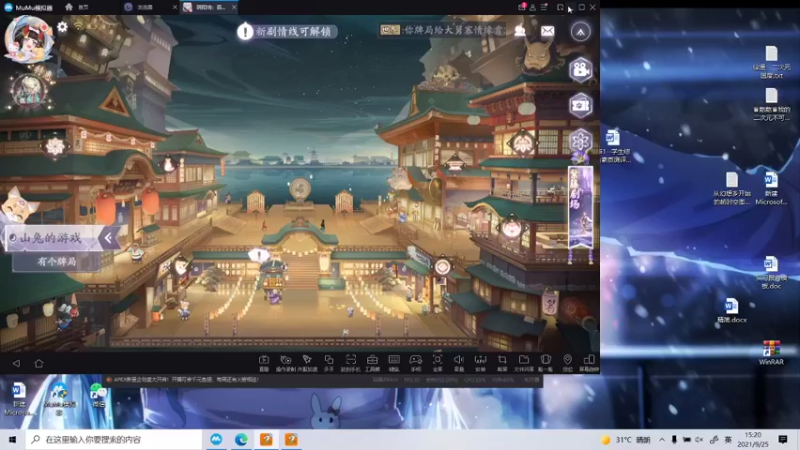Open the toolbox (工具箱) icon
Viewport: 800px width, 450px height.
coord(372,363)
